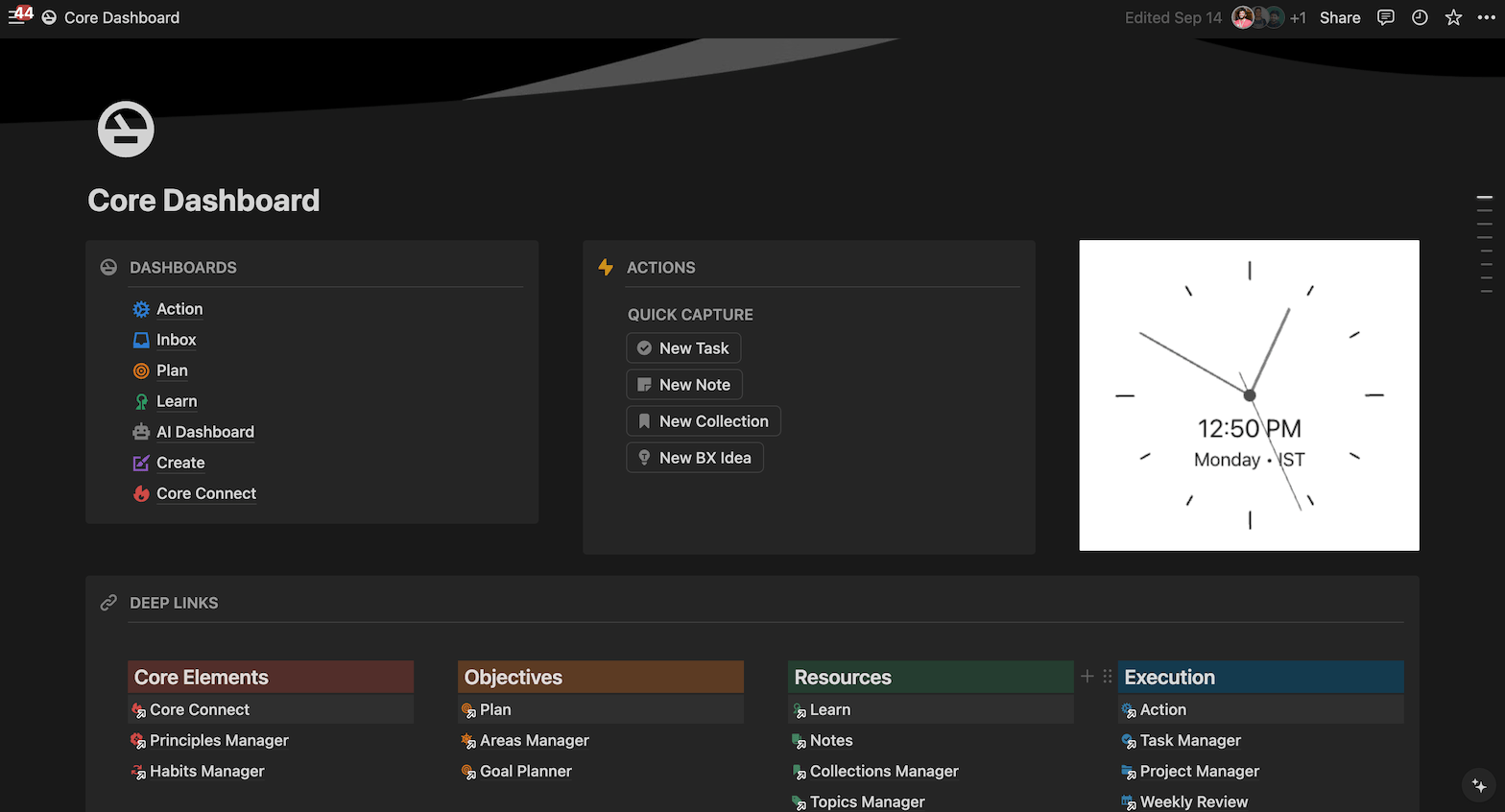1505x812 pixels.
Task: Click the shared user avatars group
Action: coord(1257,17)
